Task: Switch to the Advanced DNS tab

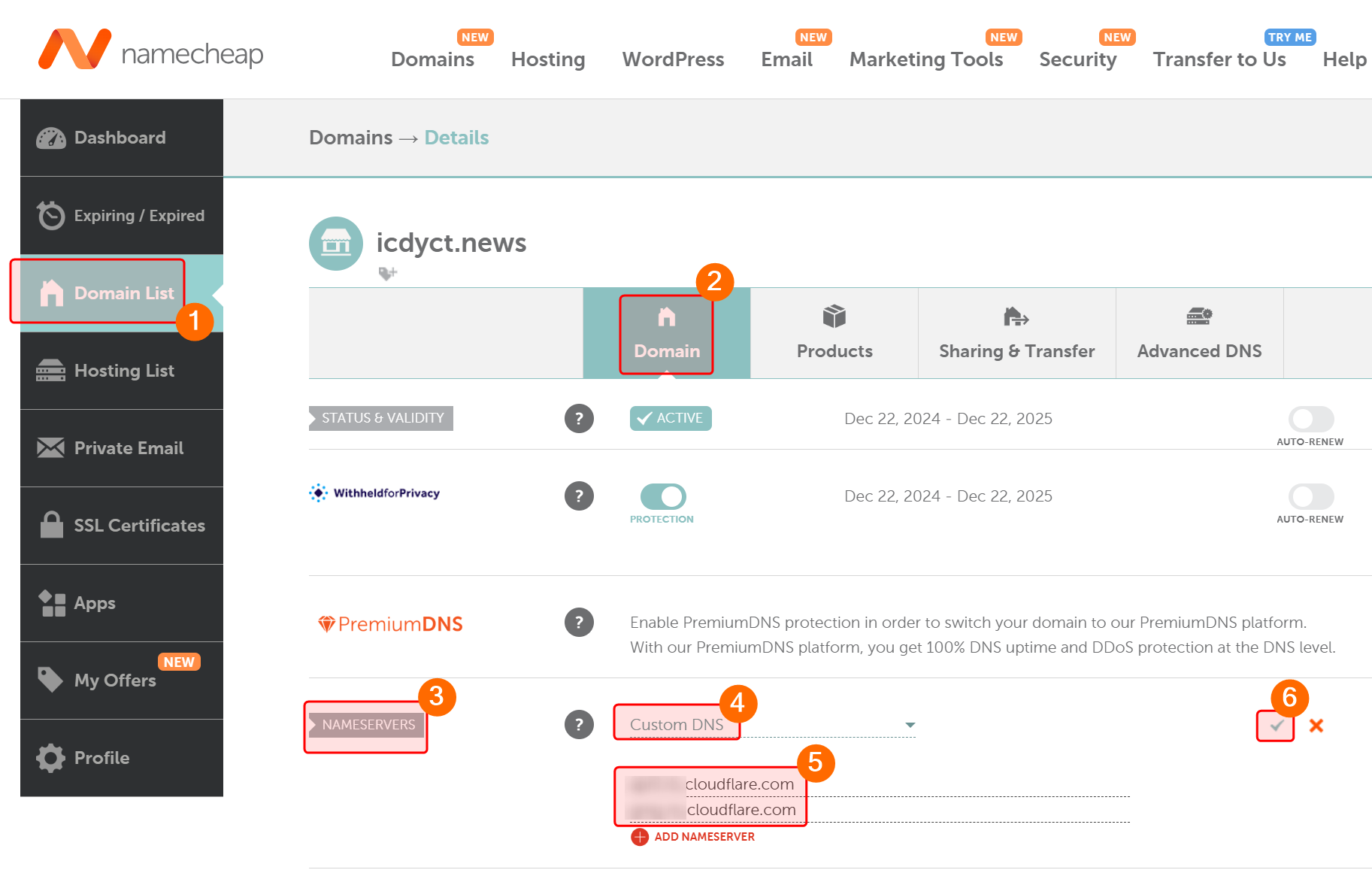Action: 1199,333
